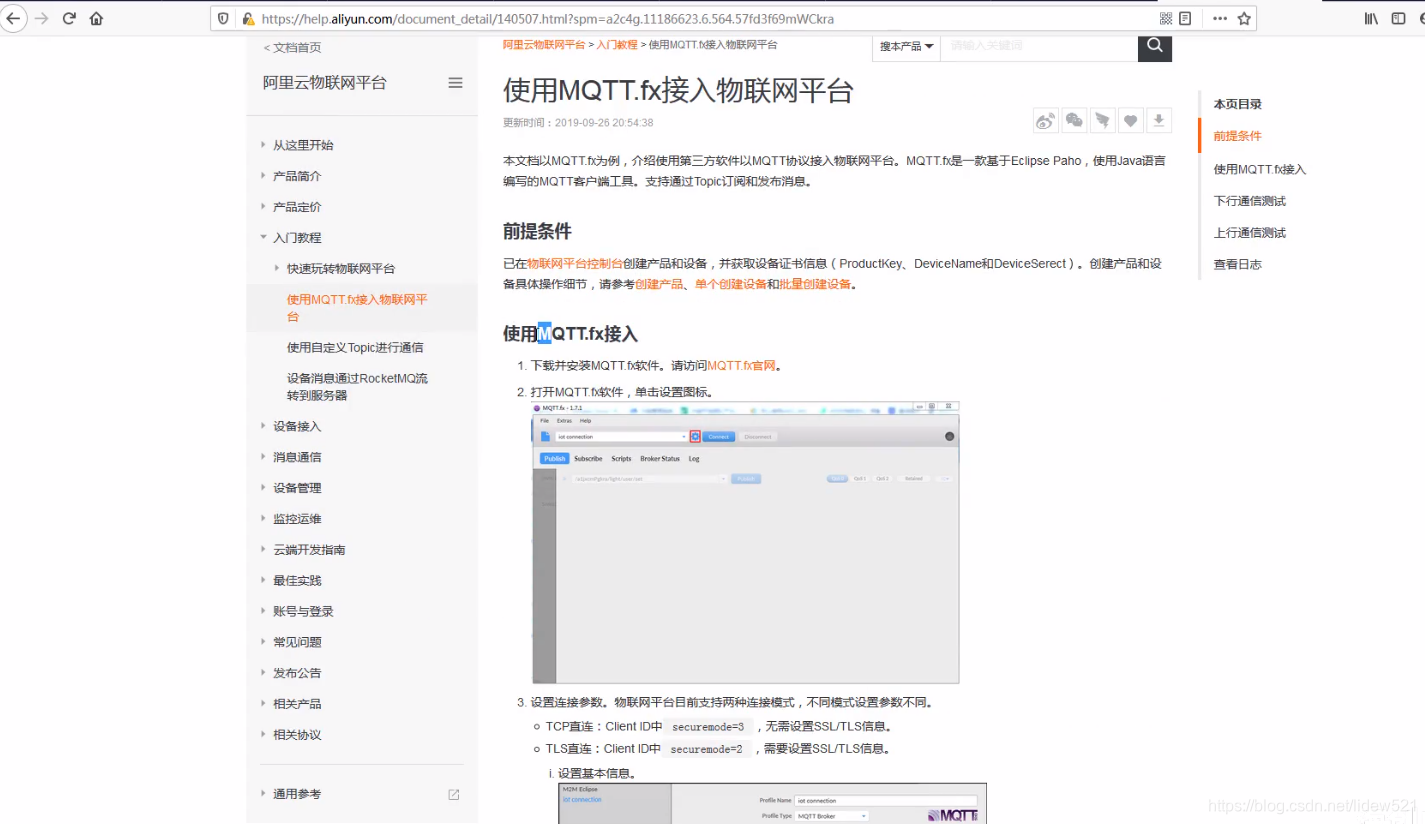
Task: Expand the 产品定价 section
Action: [x=297, y=207]
